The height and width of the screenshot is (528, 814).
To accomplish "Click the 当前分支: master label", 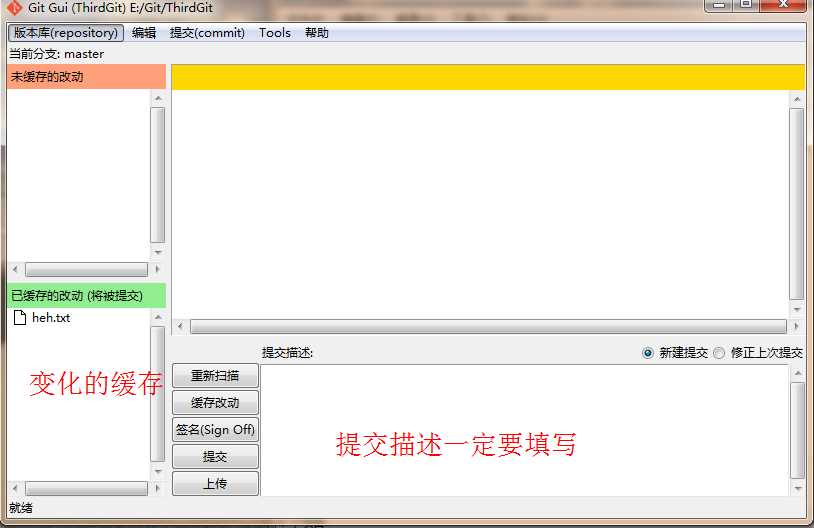I will tap(57, 54).
